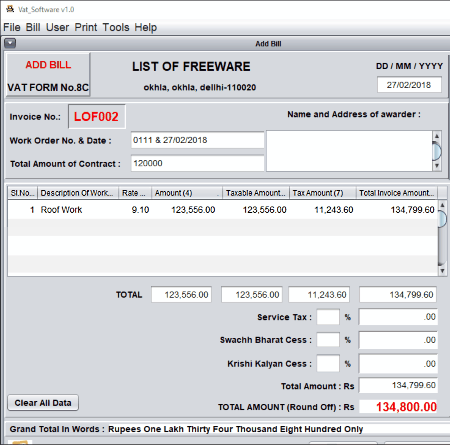Click the address box scrollbar thumb
Image resolution: width=450 pixels, height=445 pixels.
437,151
